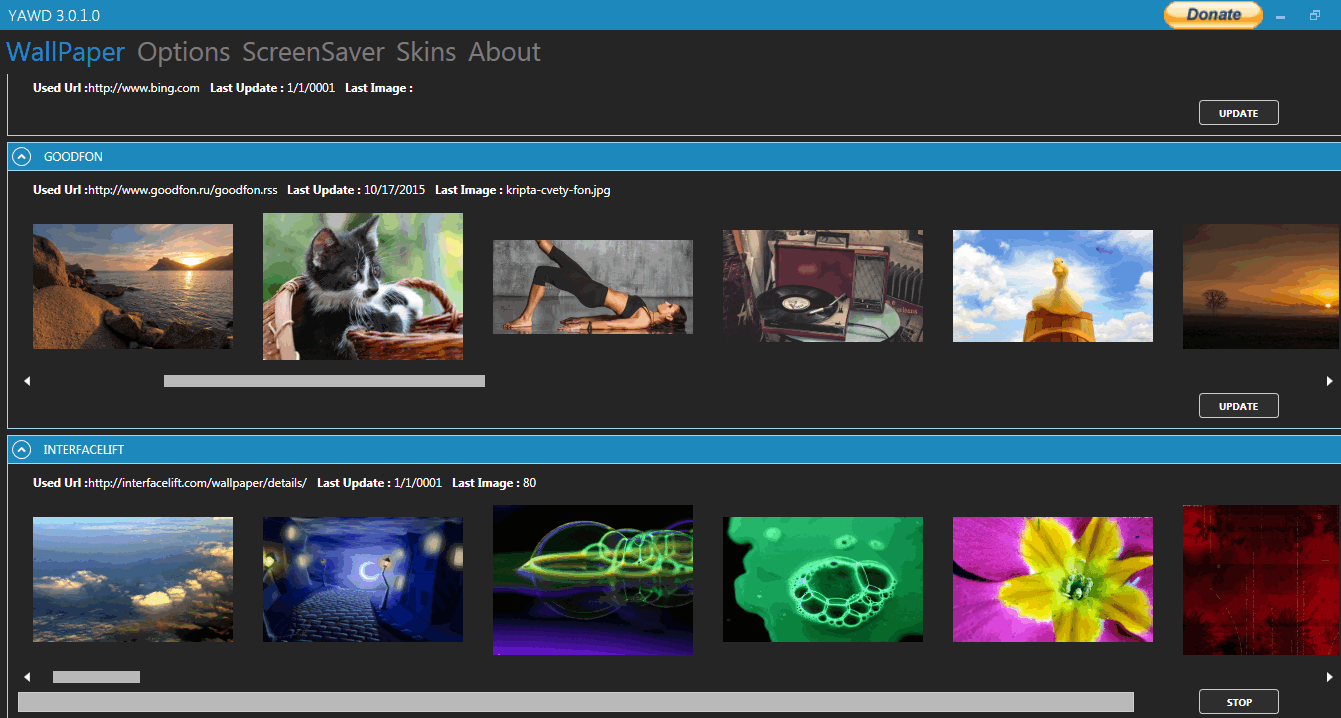This screenshot has width=1341, height=718.
Task: Select the green foam bubbles thumbnail
Action: pyautogui.click(x=823, y=579)
